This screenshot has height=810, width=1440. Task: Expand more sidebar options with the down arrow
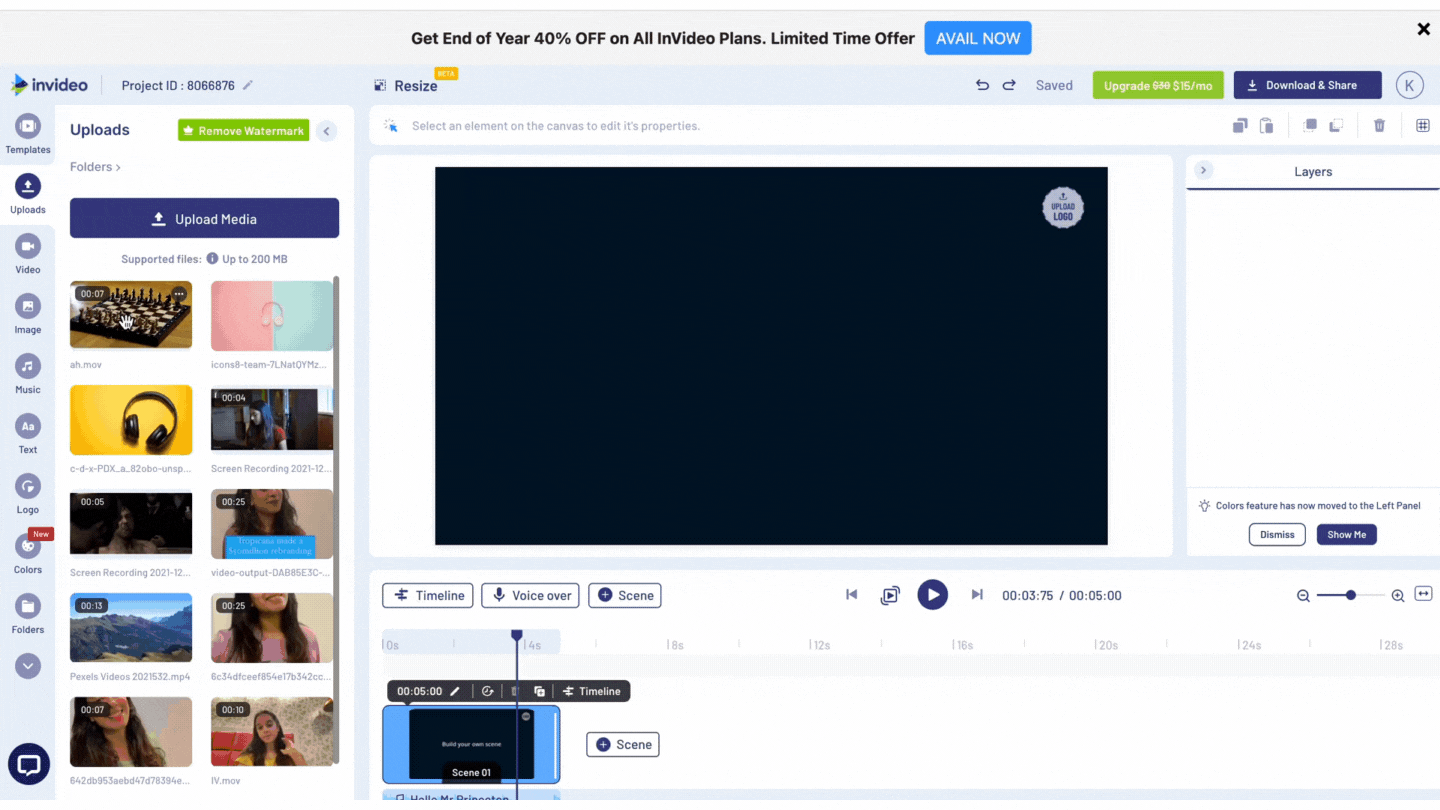28,666
